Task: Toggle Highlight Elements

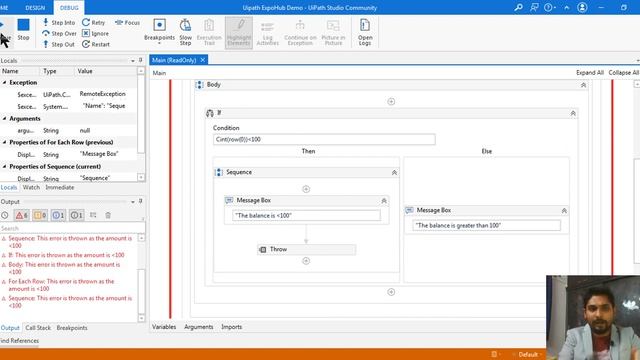Action: (239, 32)
